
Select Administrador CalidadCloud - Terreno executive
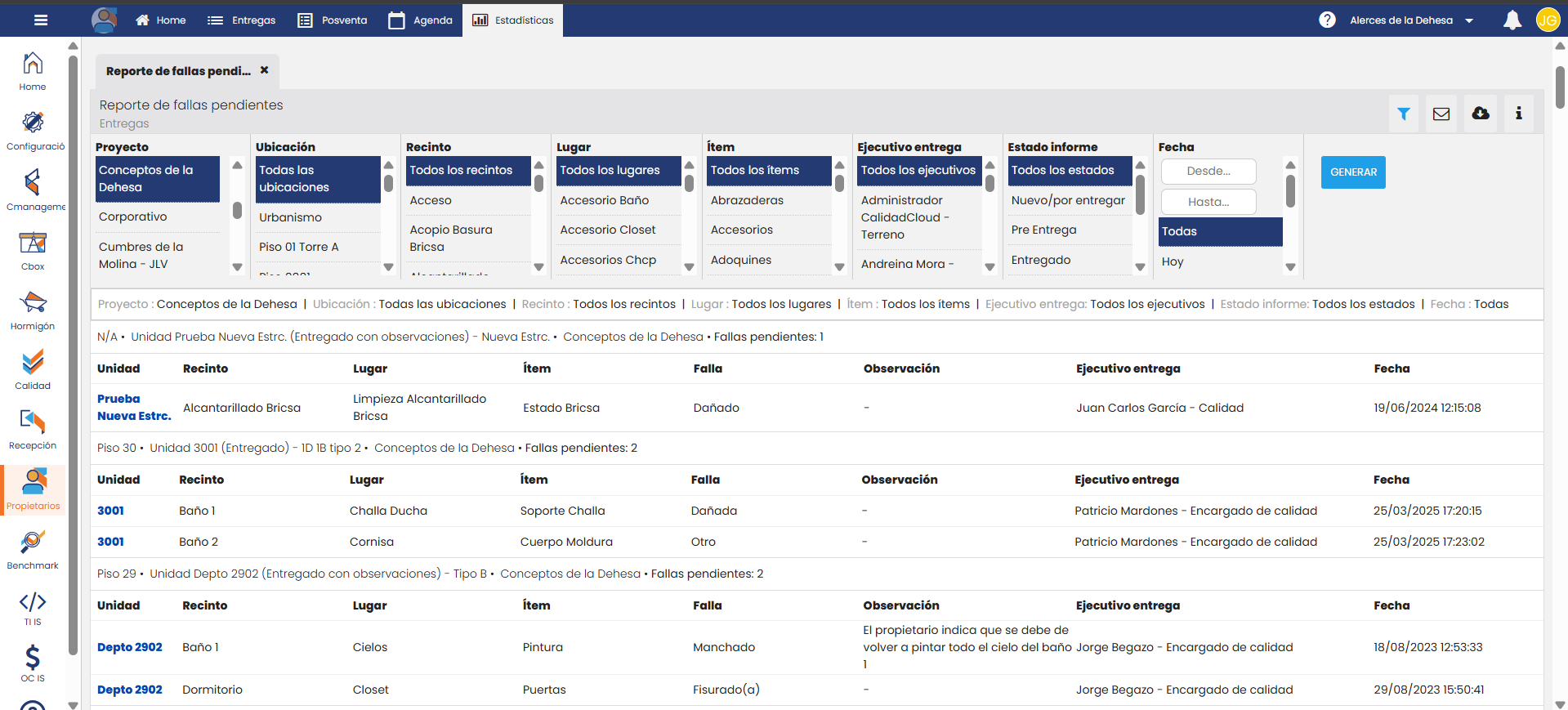(x=920, y=217)
